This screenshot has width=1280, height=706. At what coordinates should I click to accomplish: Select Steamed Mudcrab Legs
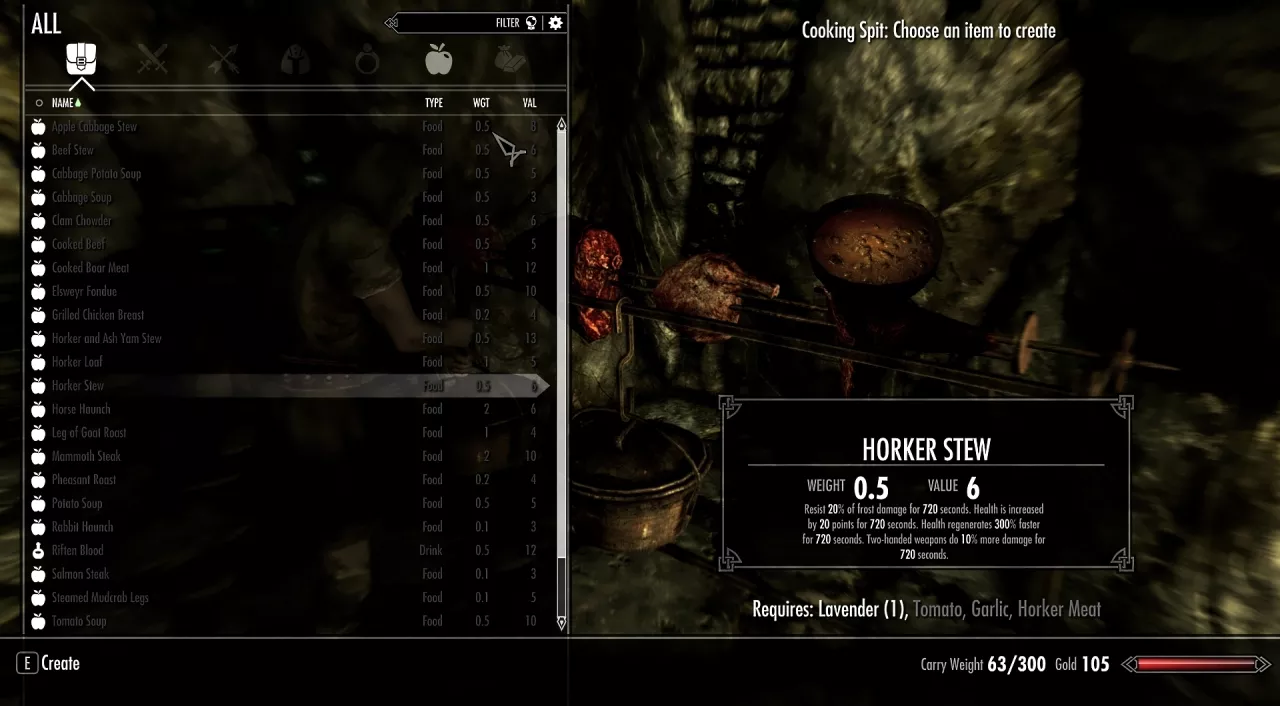click(289, 598)
